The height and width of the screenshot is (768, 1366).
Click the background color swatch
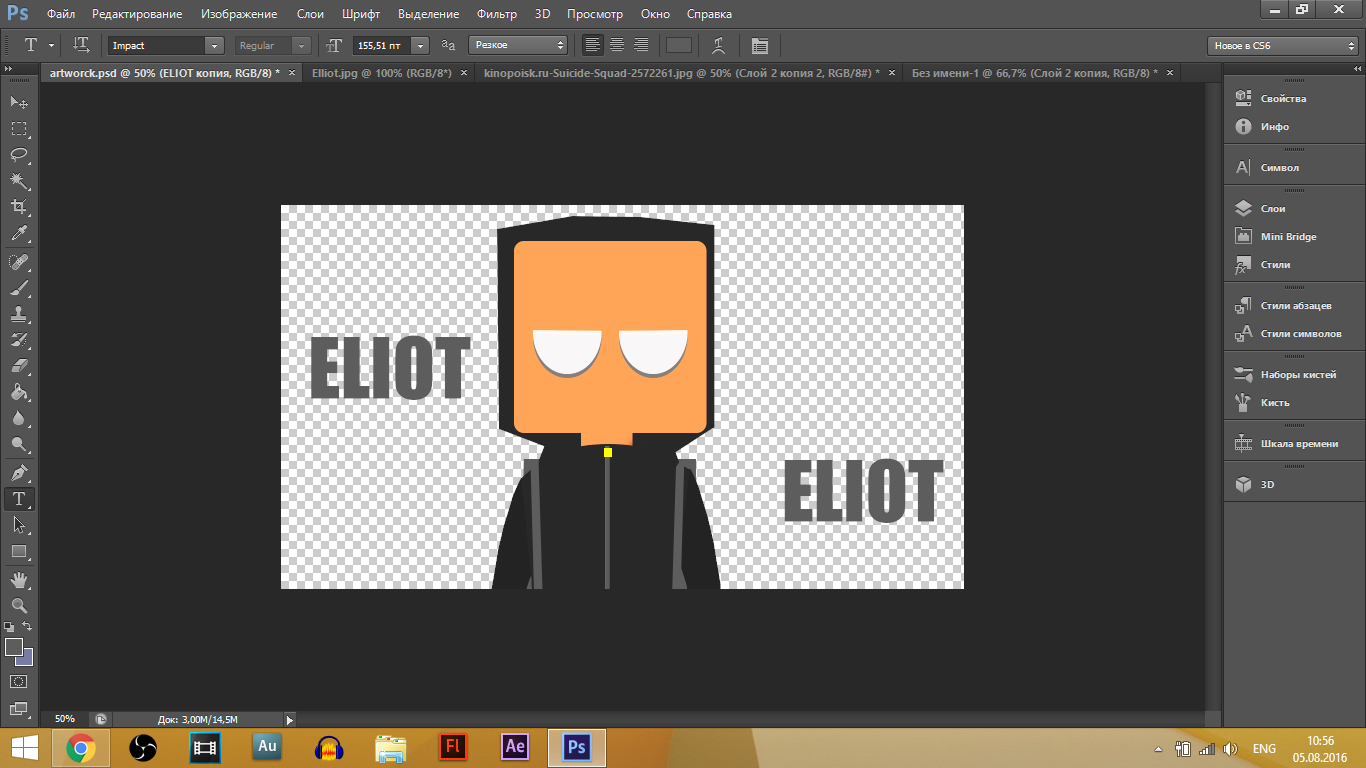point(28,659)
